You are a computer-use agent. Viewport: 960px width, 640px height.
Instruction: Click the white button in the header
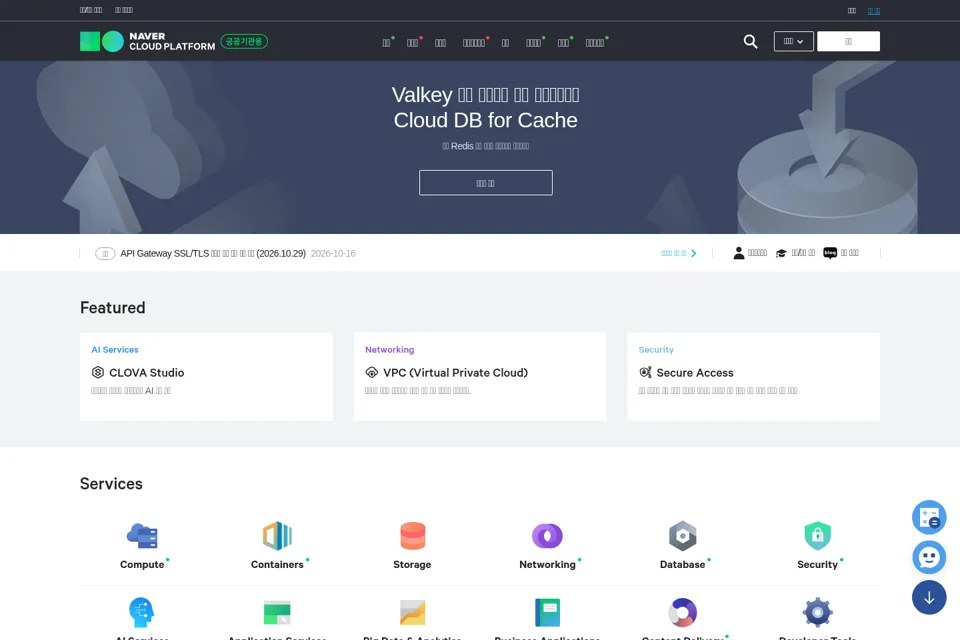(848, 41)
